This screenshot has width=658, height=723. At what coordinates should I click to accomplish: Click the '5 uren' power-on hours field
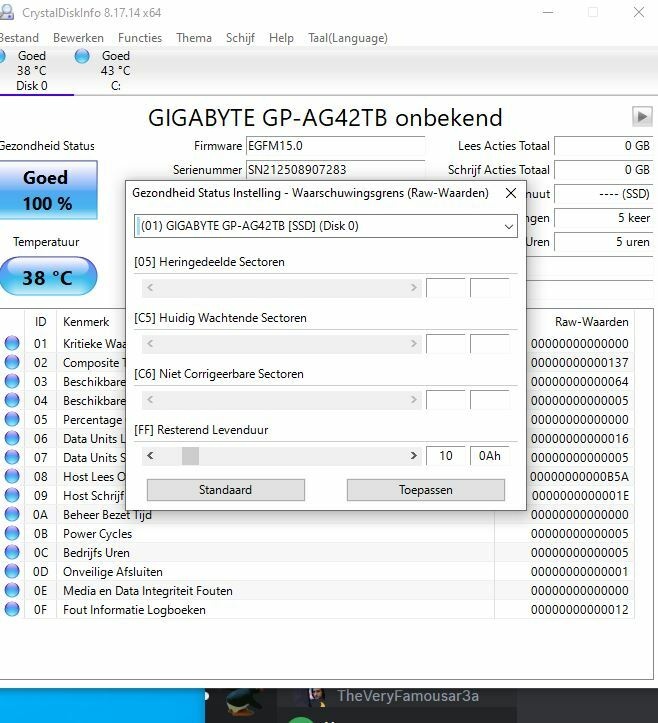pos(604,242)
